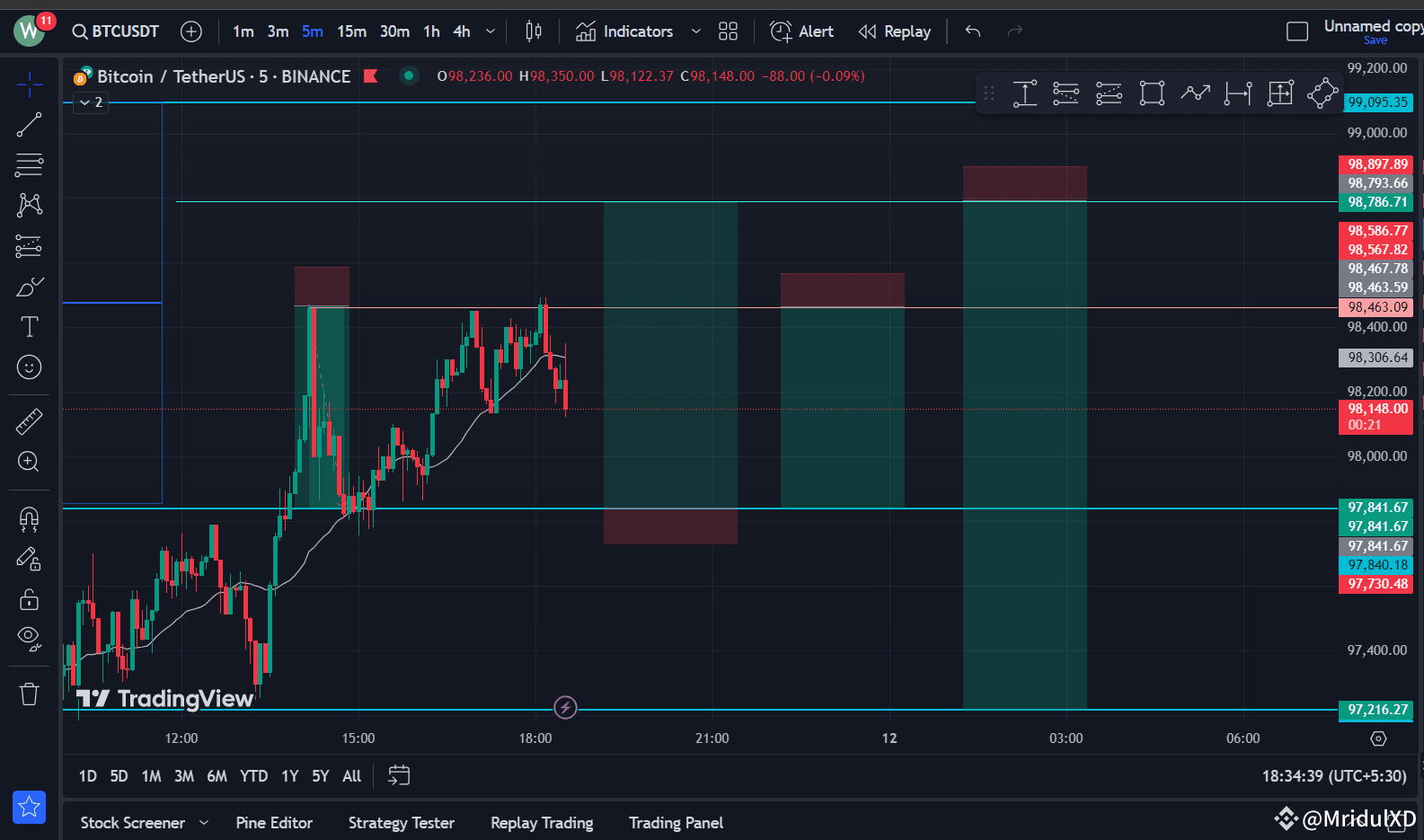Select the Text annotation tool
This screenshot has width=1424, height=840.
(29, 327)
